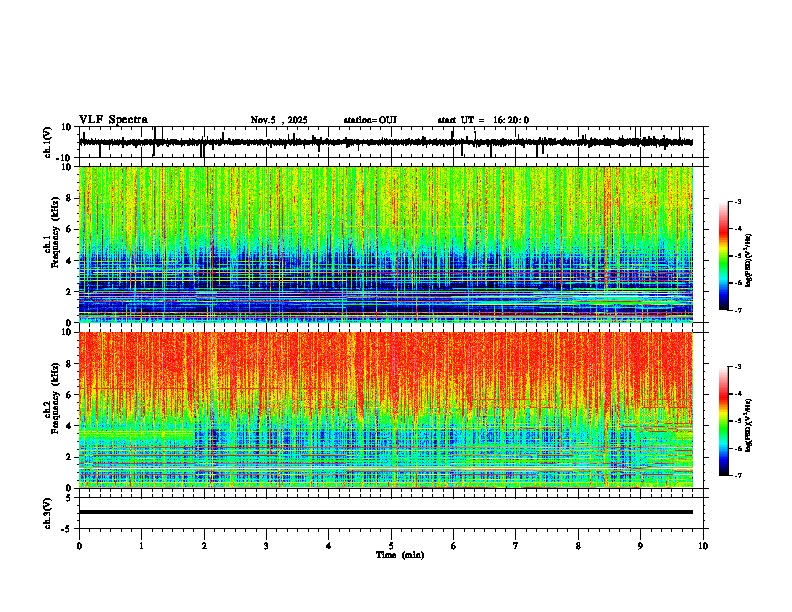Screen dimensions: 792x612
Task: Click the "Time (min)" x-axis label
Action: tap(400, 555)
